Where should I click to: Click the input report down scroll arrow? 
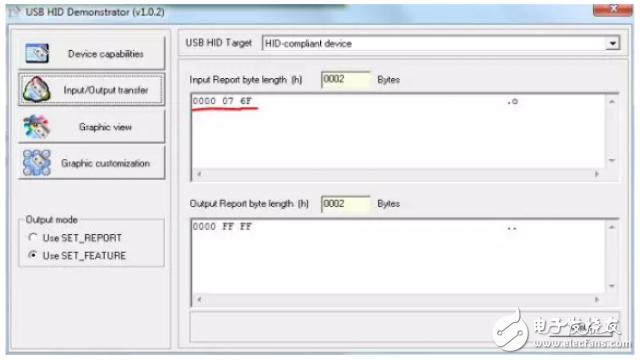(x=611, y=160)
